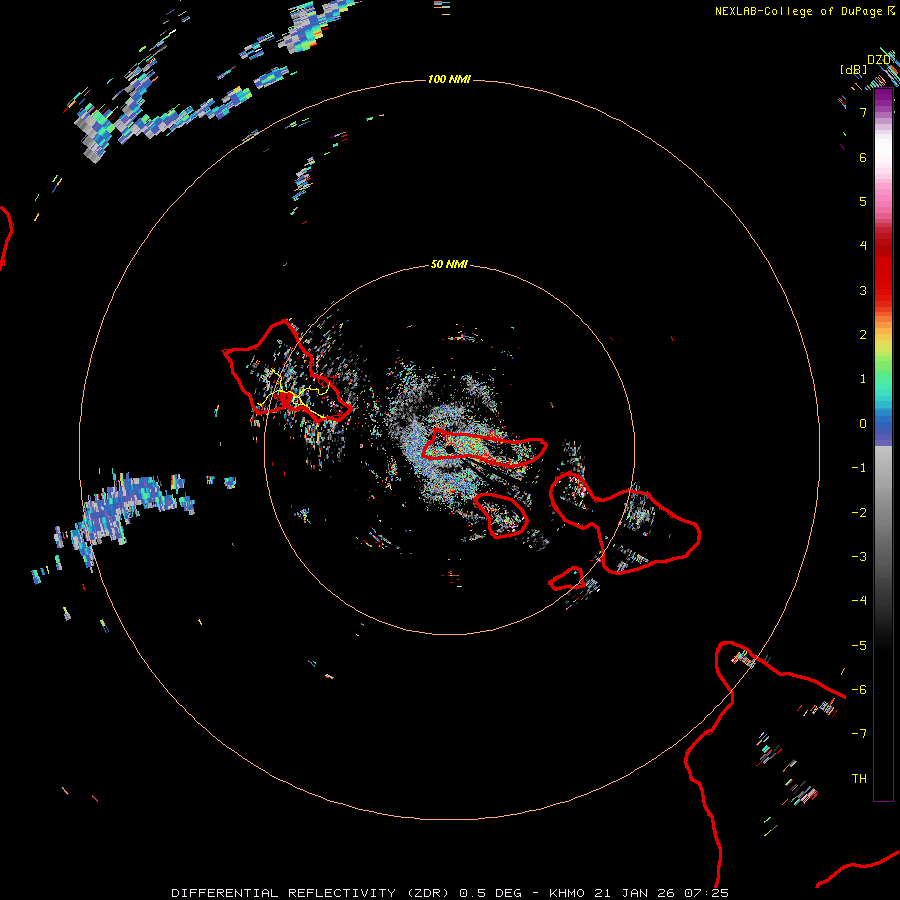Click the '-6' value on the color scale

pyautogui.click(x=859, y=690)
